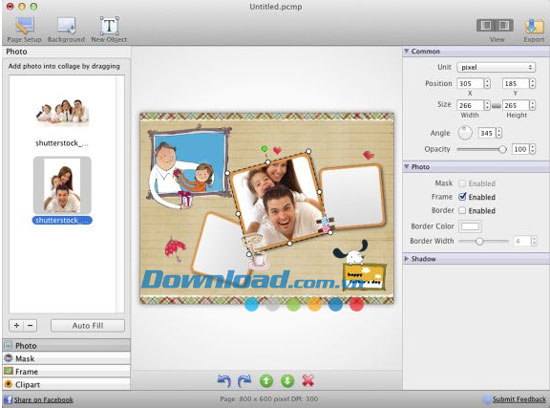Image resolution: width=550 pixels, height=408 pixels.
Task: Click the feedback icon beside Submit Feedback
Action: [487, 399]
